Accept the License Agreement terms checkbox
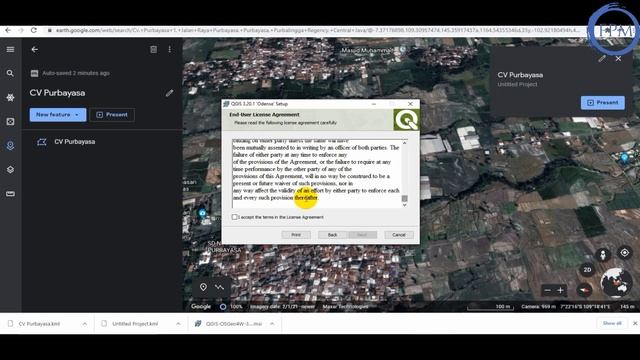Image resolution: width=640 pixels, height=360 pixels. pos(234,217)
